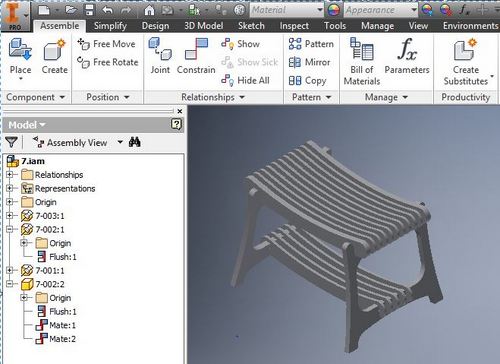This screenshot has width=500, height=364.
Task: Expand the Relationships folder node
Action: (x=10, y=174)
